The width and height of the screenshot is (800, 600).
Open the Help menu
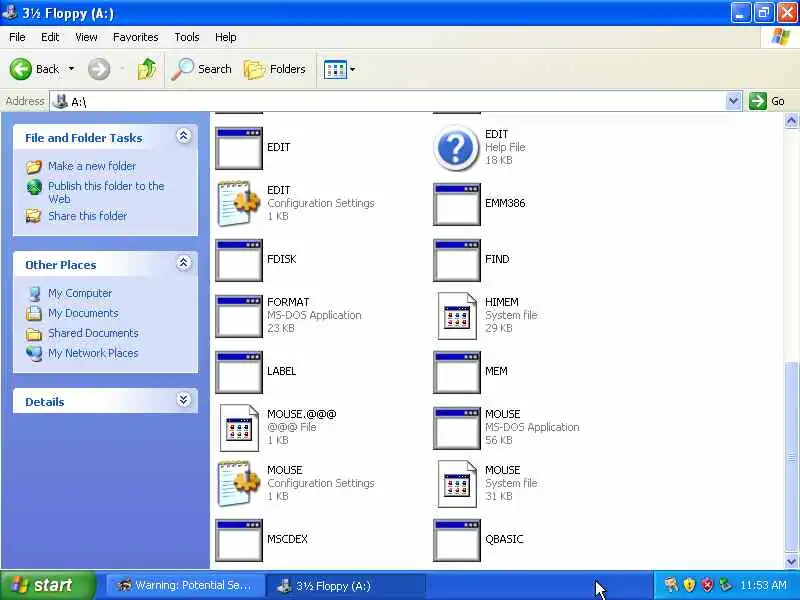coord(226,37)
